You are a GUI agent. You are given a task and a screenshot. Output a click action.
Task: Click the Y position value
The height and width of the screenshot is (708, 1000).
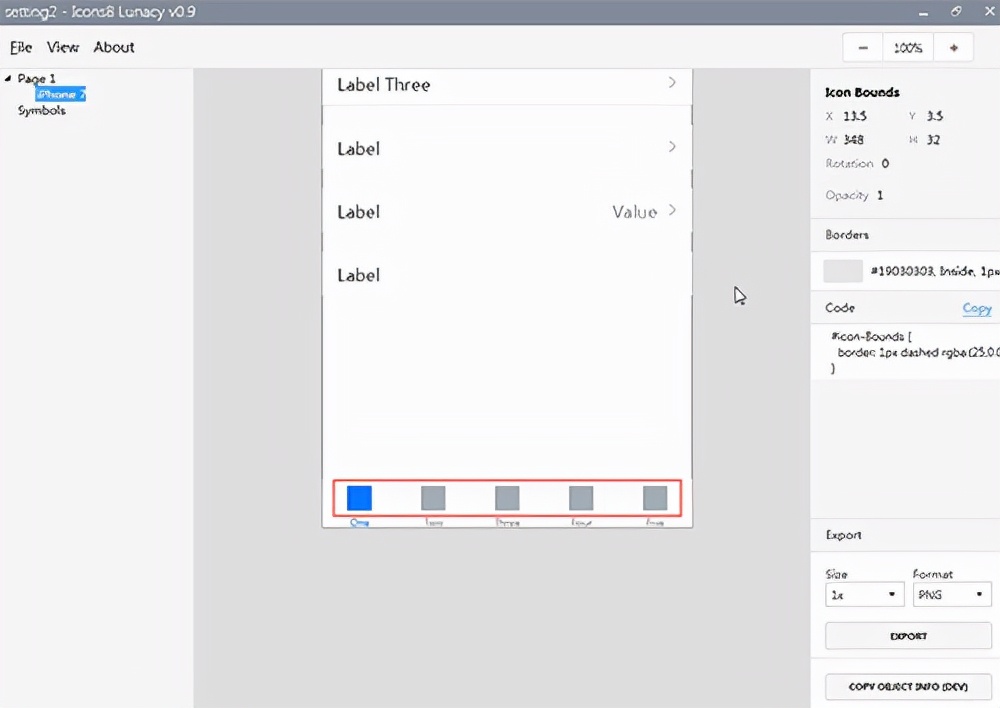coord(934,116)
